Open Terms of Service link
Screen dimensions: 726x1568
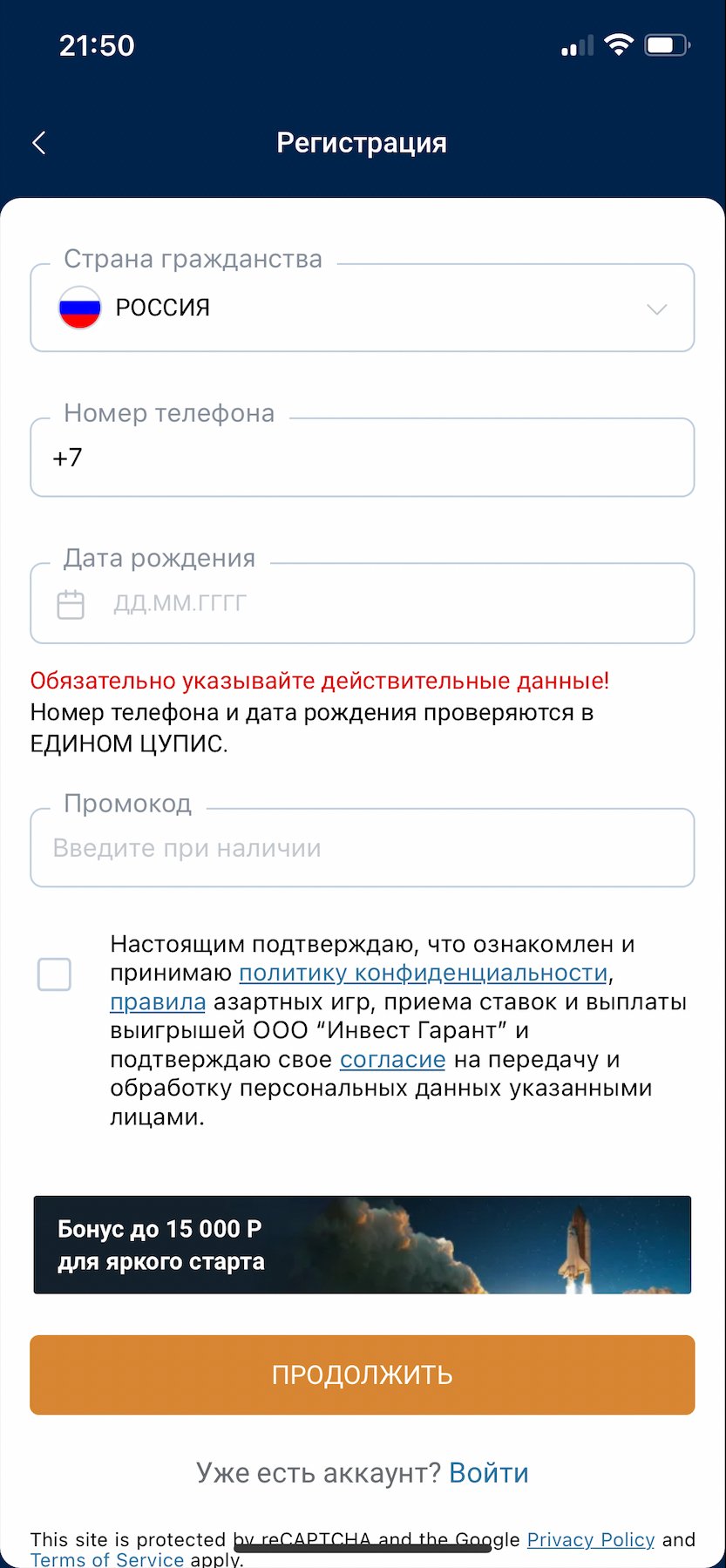[x=107, y=1559]
